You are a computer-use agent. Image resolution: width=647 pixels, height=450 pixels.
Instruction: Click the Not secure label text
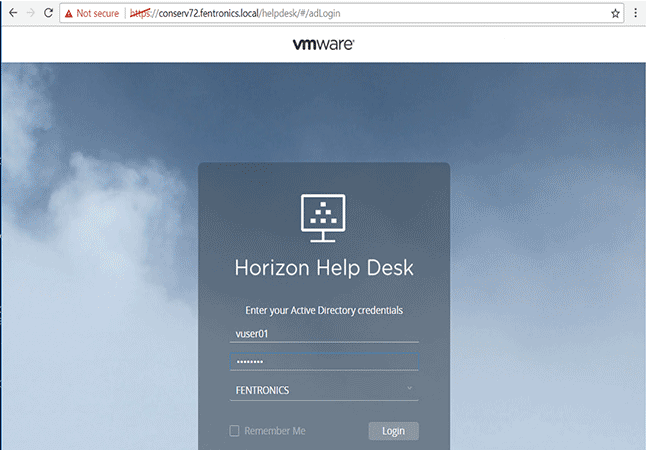97,13
